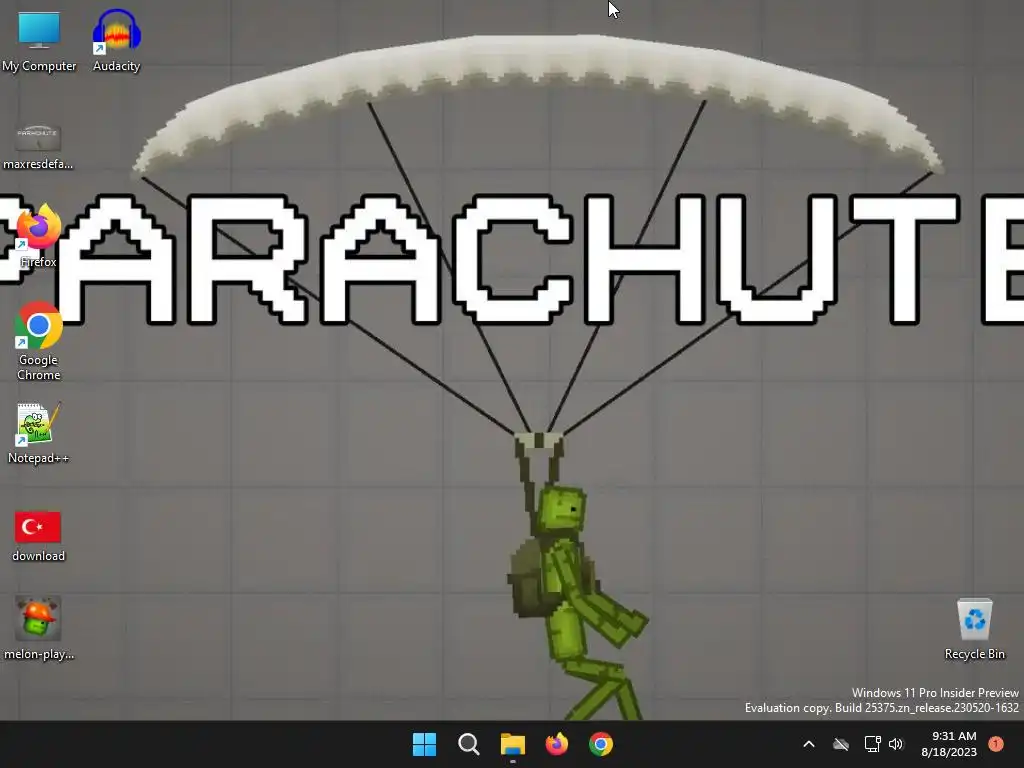The image size is (1024, 768).
Task: Launch Firefox from the taskbar
Action: [556, 744]
